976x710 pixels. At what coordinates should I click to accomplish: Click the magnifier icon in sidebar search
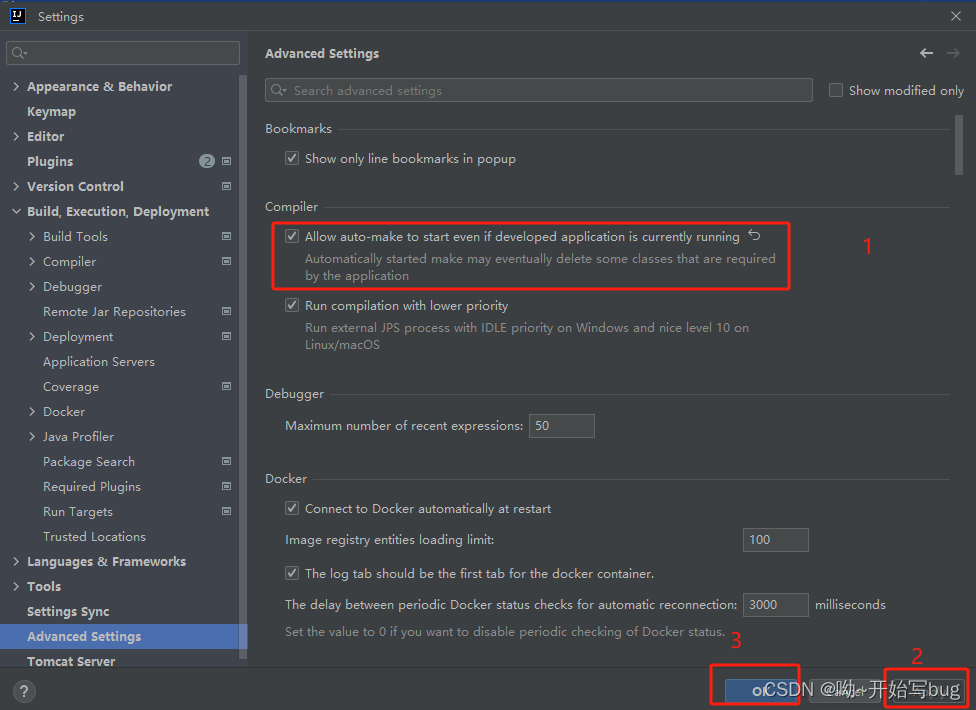click(19, 53)
